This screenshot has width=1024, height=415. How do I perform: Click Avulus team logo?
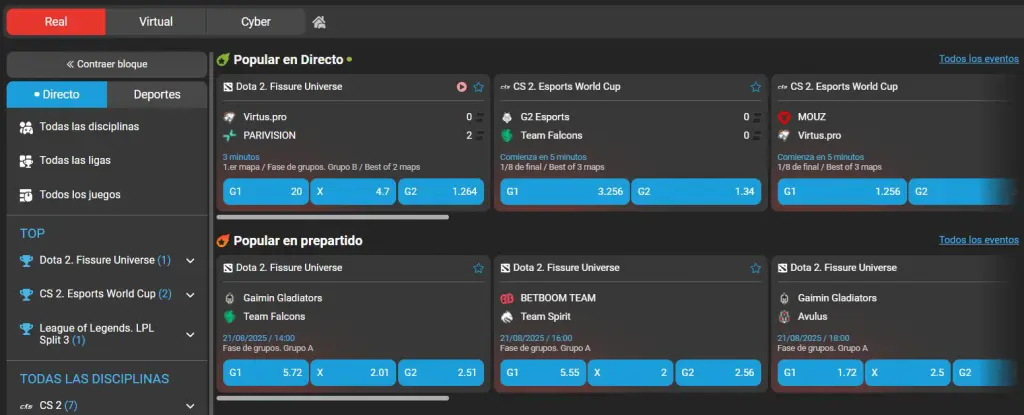click(784, 316)
